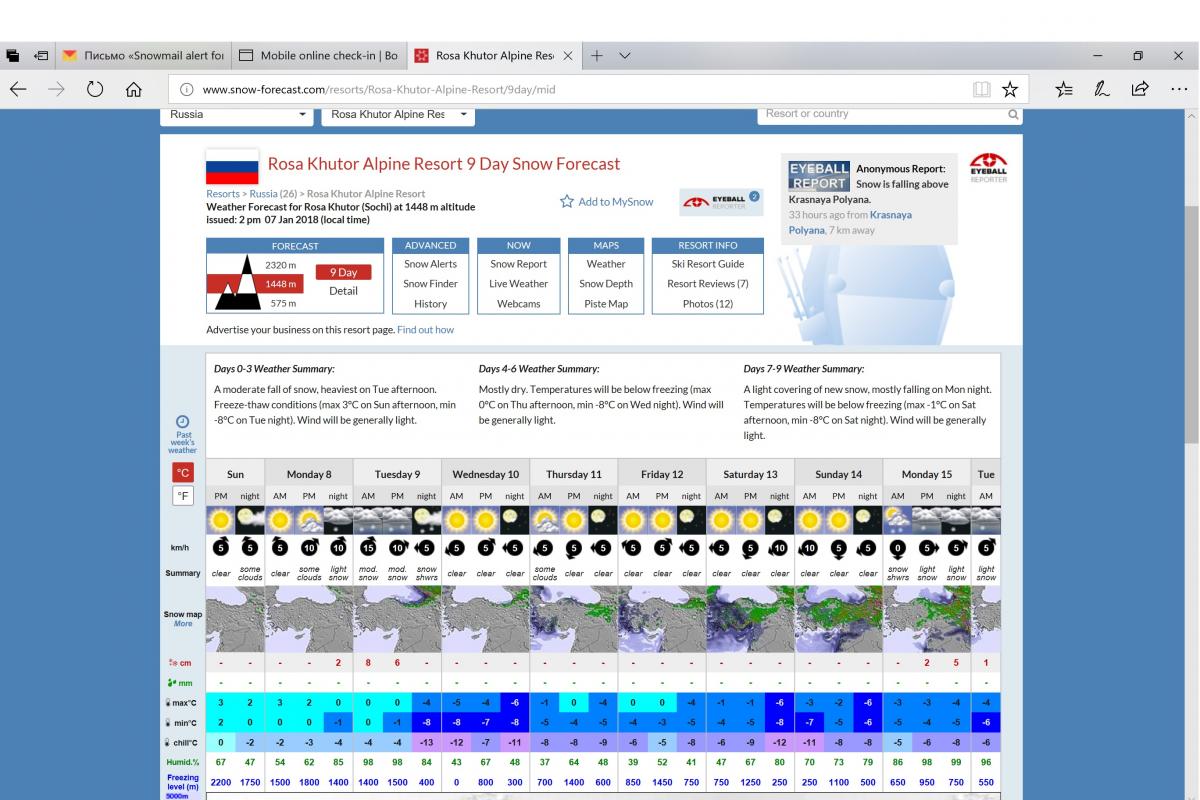Open the browser home page

(133, 89)
